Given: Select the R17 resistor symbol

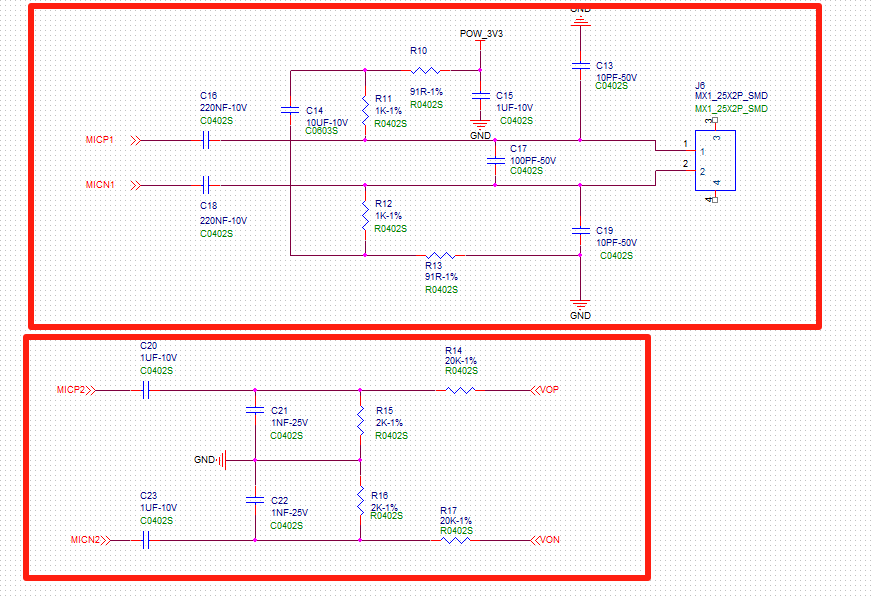Looking at the screenshot, I should pos(455,540).
